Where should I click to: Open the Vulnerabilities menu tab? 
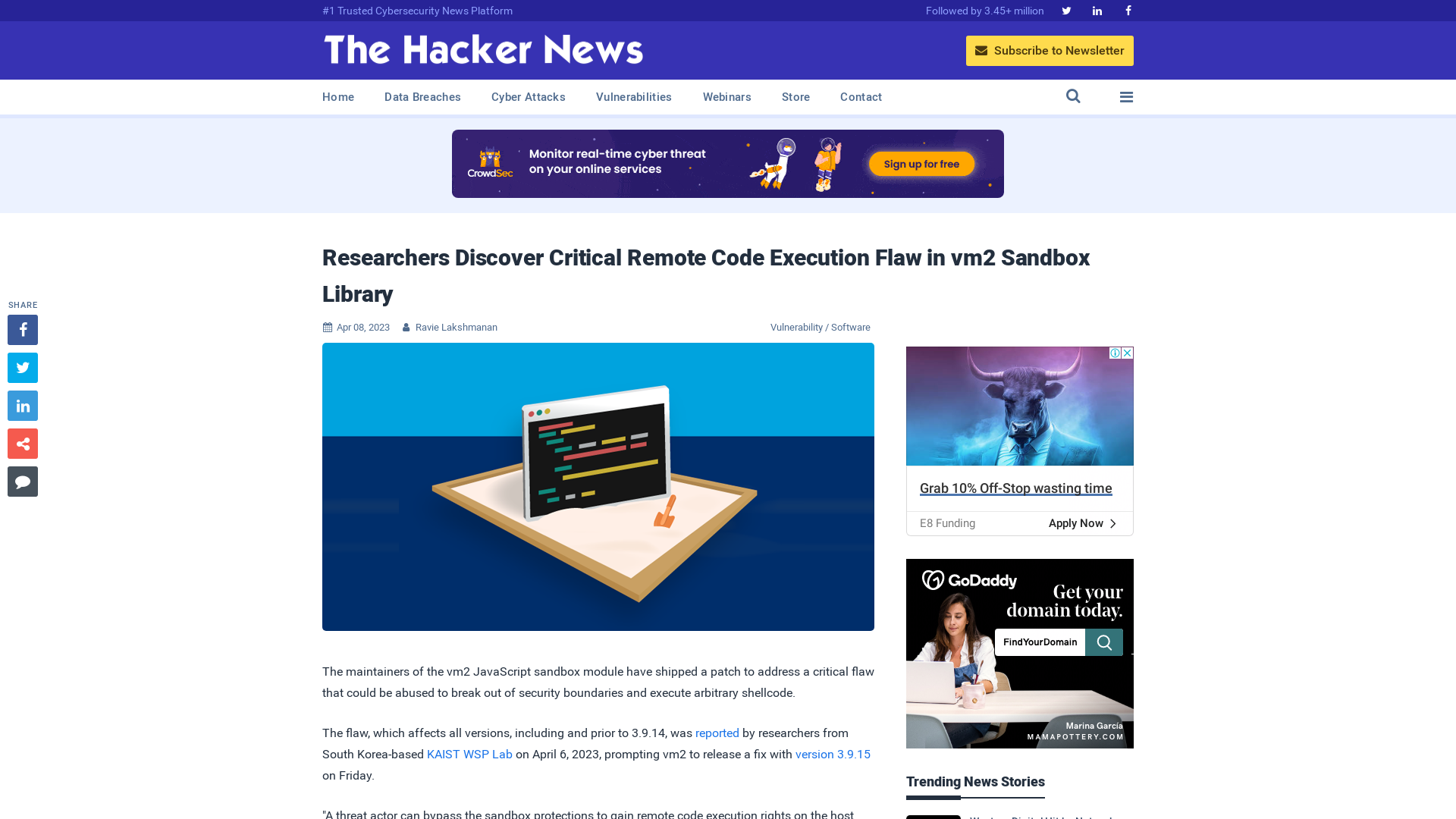click(x=633, y=97)
